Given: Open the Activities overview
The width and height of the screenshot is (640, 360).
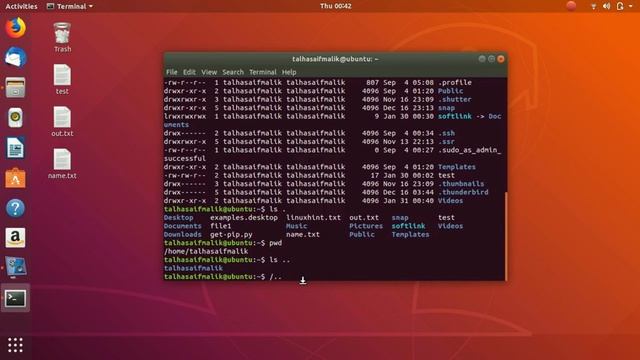Looking at the screenshot, I should click(x=21, y=6).
